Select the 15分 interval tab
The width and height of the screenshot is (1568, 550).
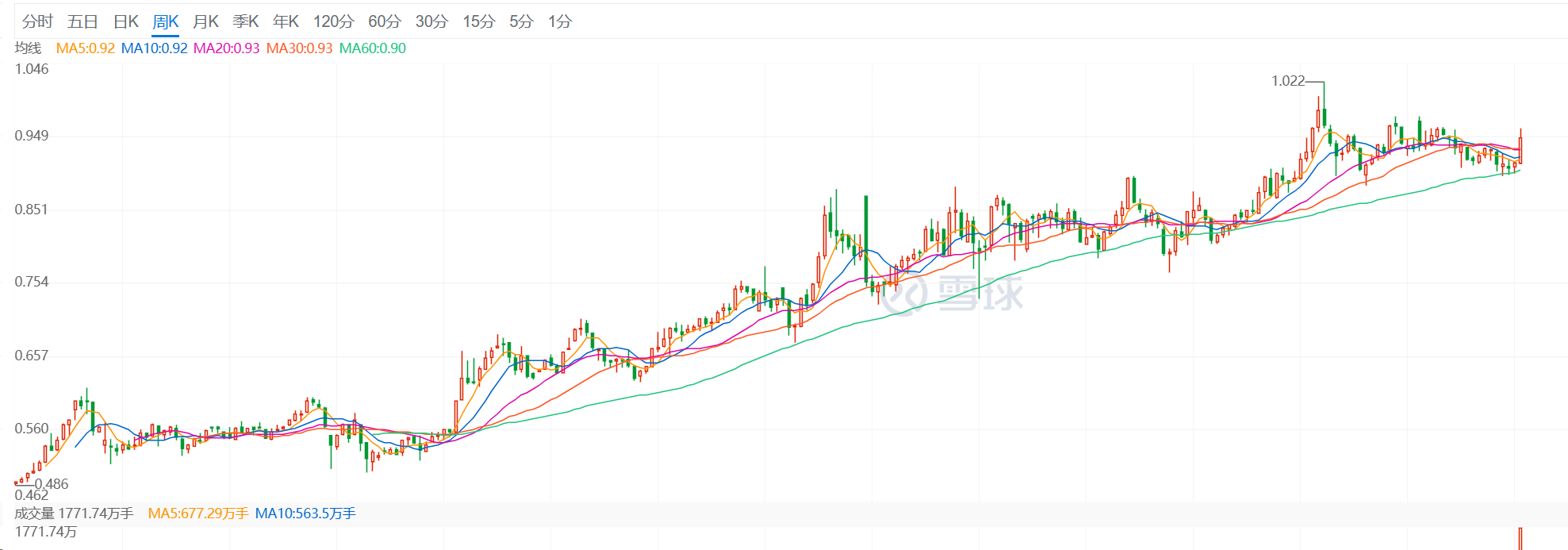click(x=478, y=21)
